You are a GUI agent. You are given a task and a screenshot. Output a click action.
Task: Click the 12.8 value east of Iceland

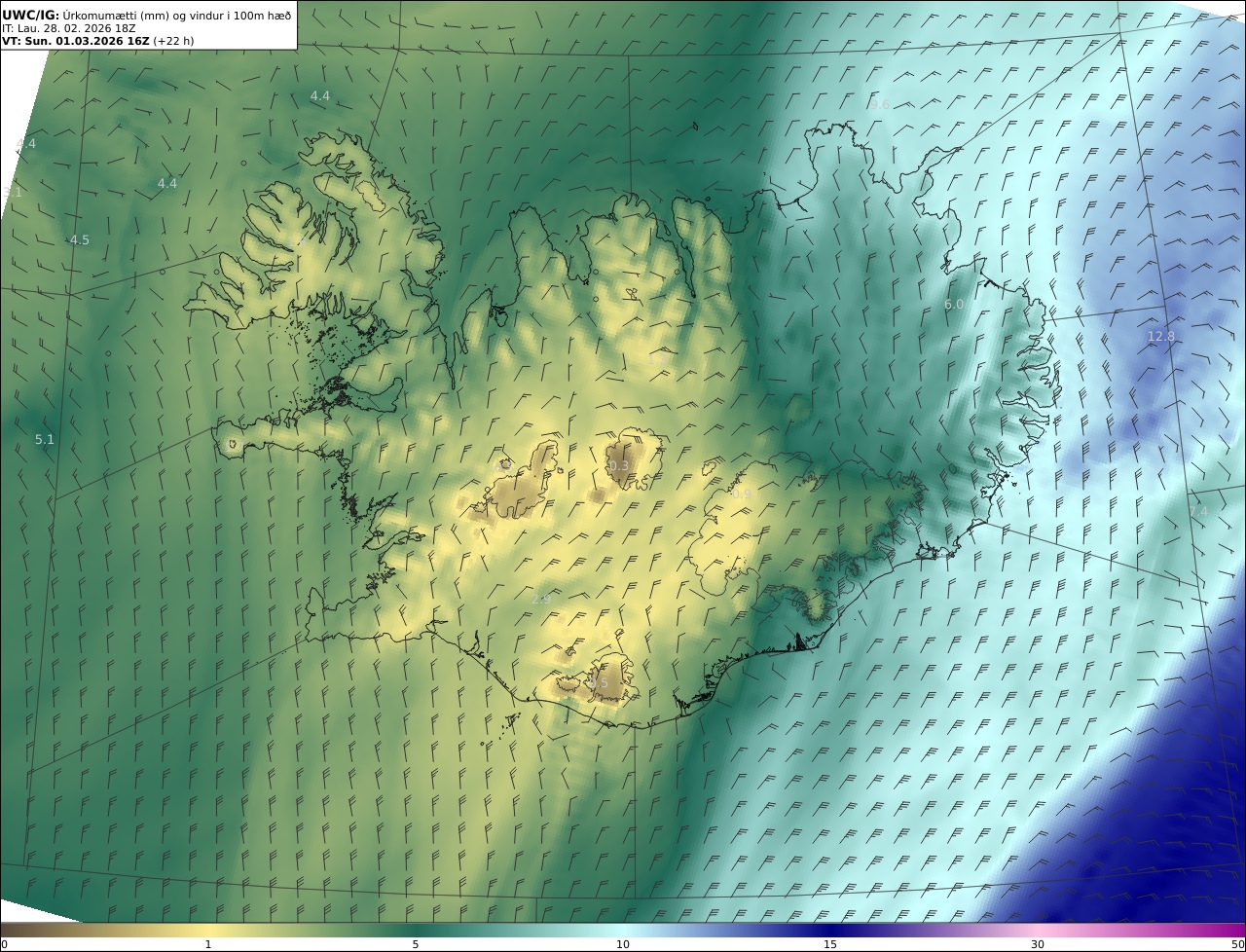pyautogui.click(x=1160, y=337)
